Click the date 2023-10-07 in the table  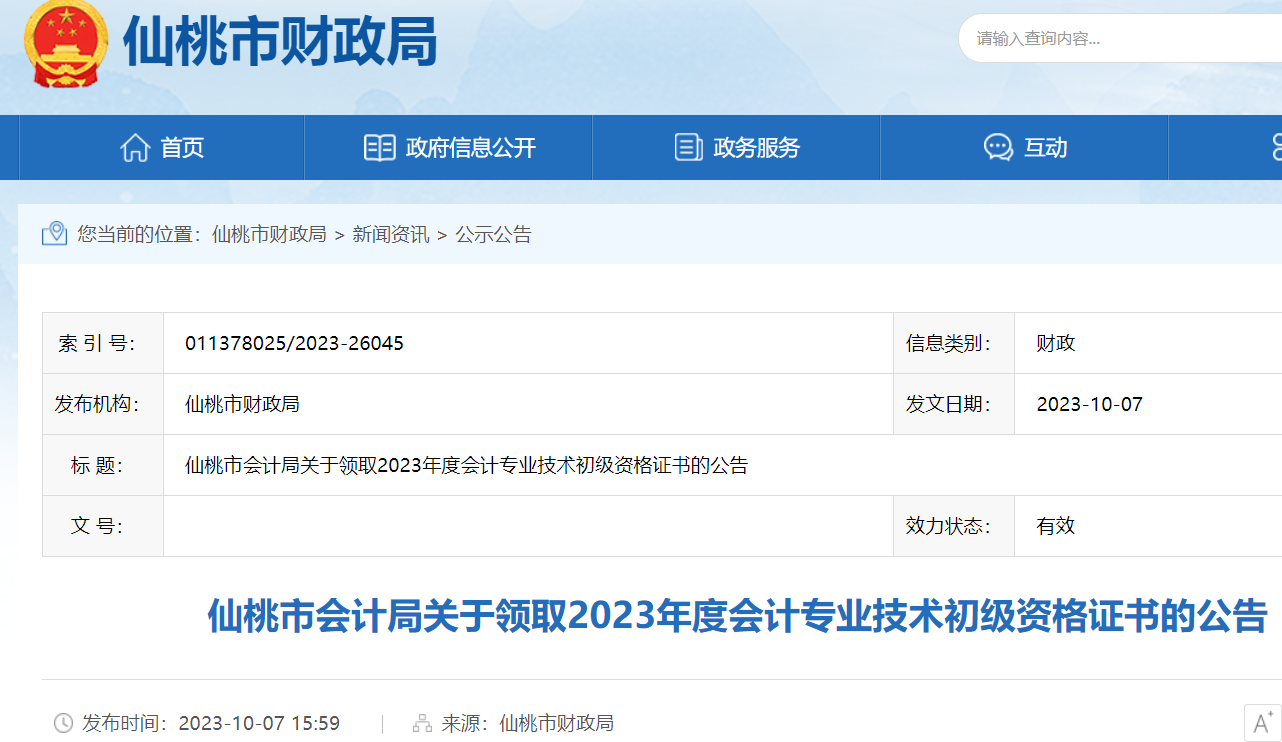click(x=1089, y=404)
